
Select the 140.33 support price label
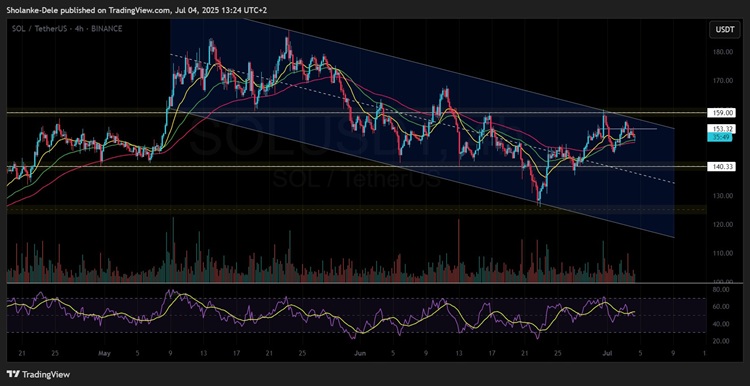click(x=722, y=166)
